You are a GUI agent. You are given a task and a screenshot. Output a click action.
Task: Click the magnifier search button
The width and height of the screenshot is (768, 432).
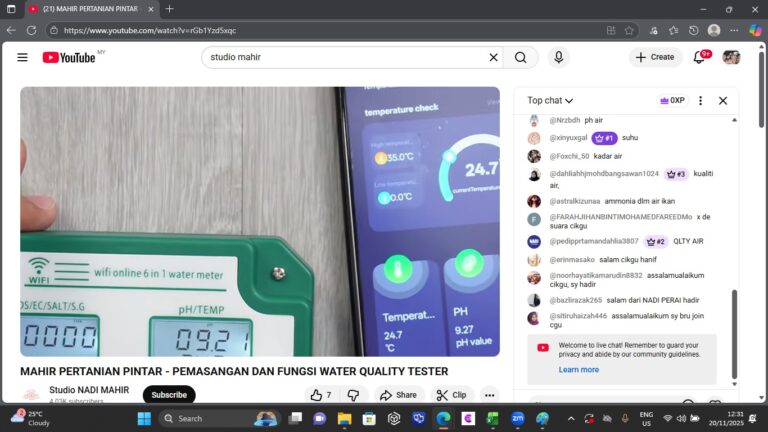[520, 57]
